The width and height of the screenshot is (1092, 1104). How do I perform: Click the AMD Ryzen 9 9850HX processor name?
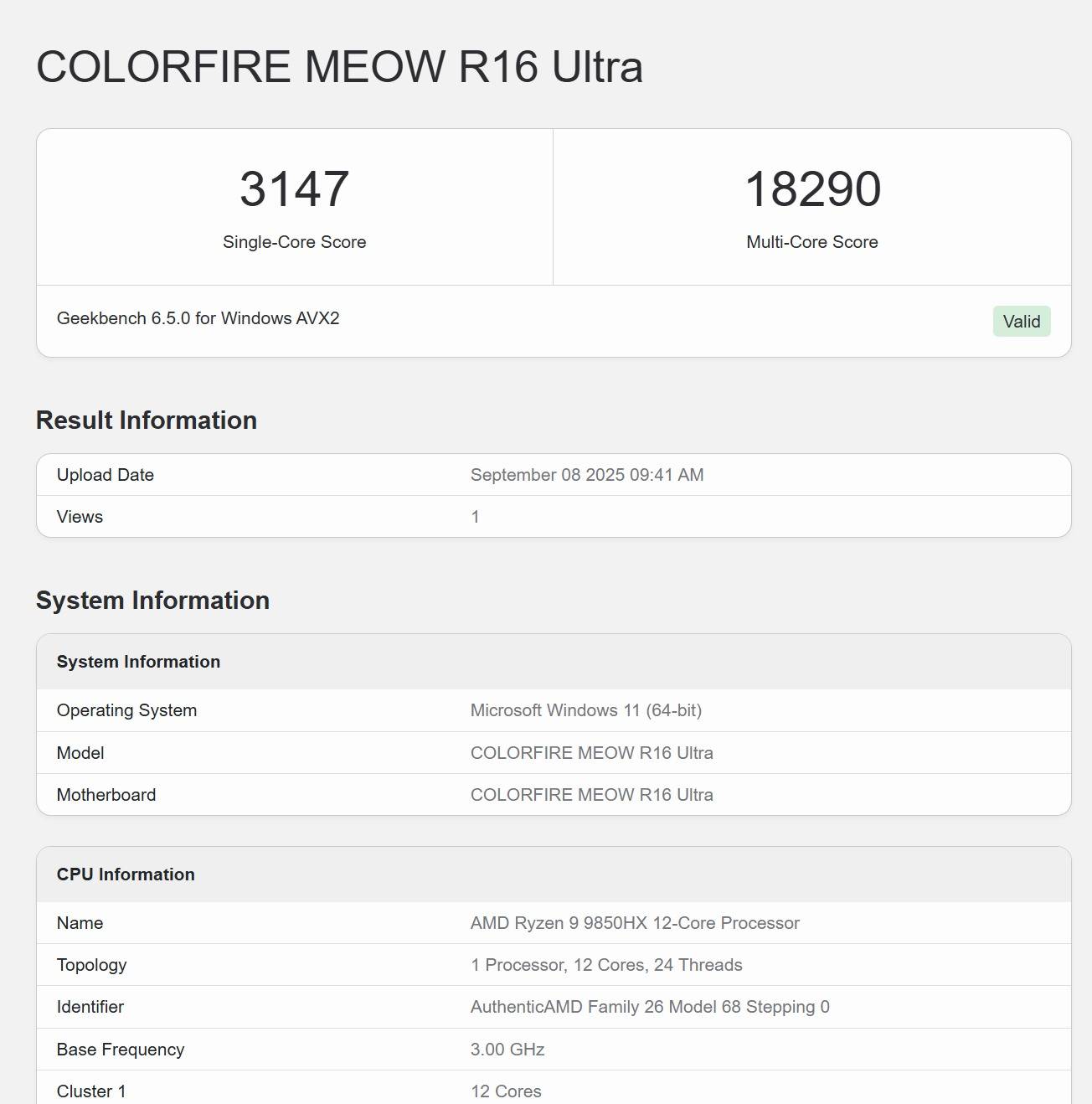coord(634,923)
